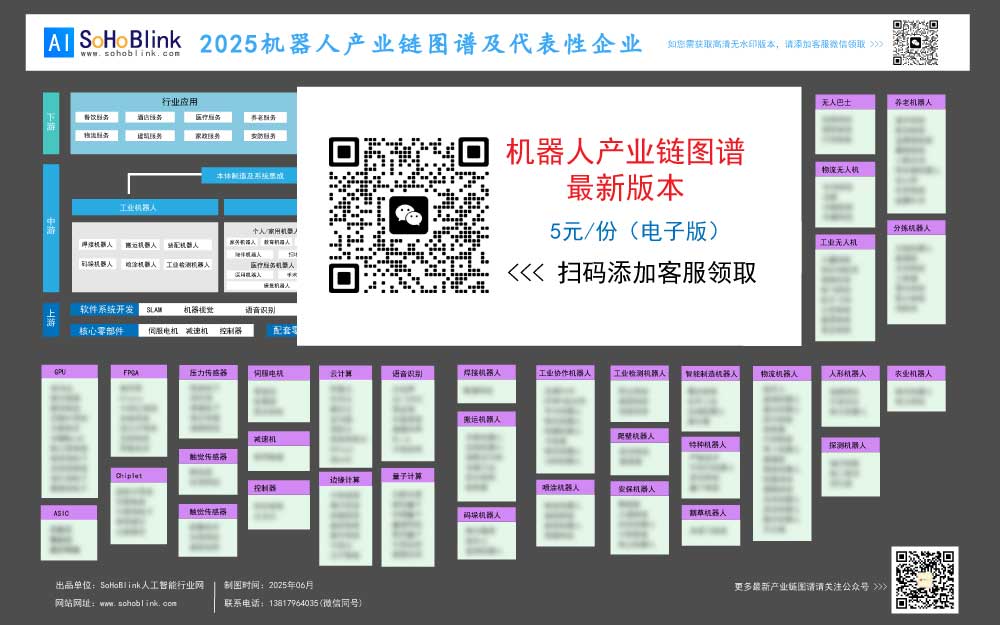Click the banner title 2025机器人产业链图谱及代表性企业
The height and width of the screenshot is (625, 1000).
[x=420, y=43]
